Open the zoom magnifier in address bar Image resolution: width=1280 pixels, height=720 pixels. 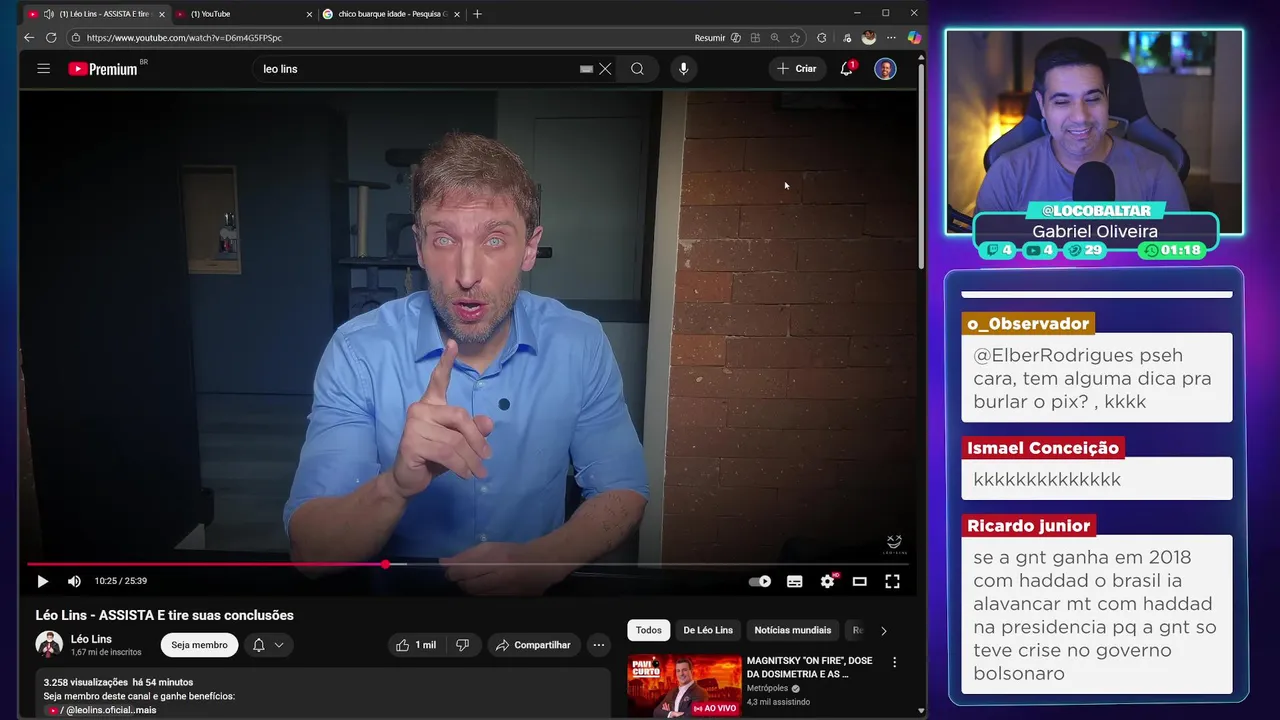click(x=775, y=38)
